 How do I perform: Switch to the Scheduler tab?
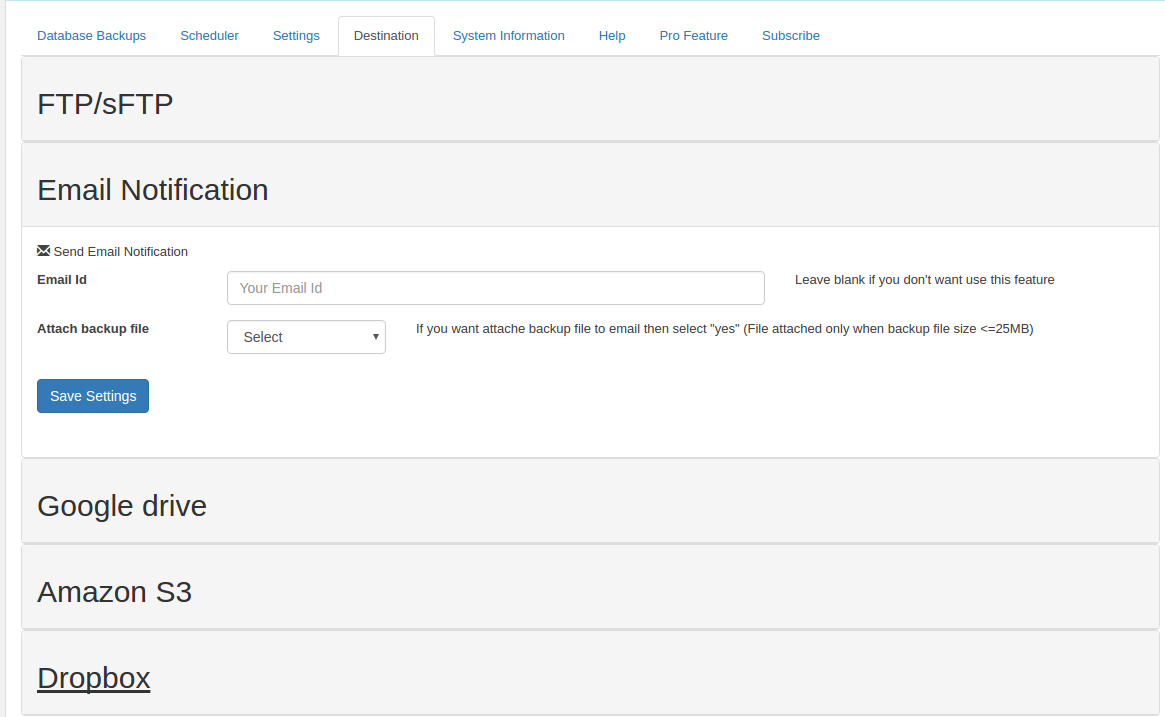tap(210, 36)
